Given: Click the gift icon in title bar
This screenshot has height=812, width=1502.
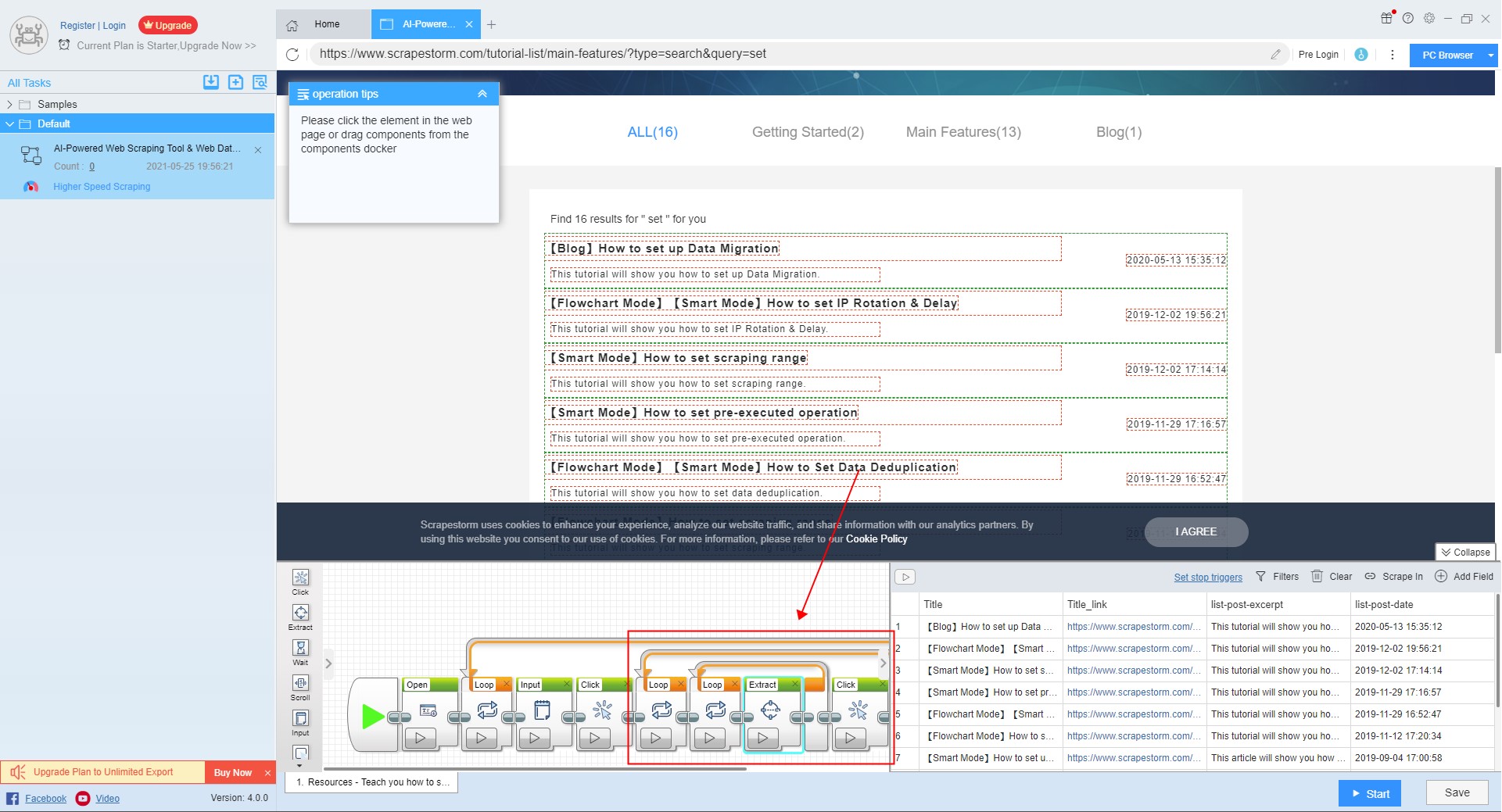Looking at the screenshot, I should 1386,18.
